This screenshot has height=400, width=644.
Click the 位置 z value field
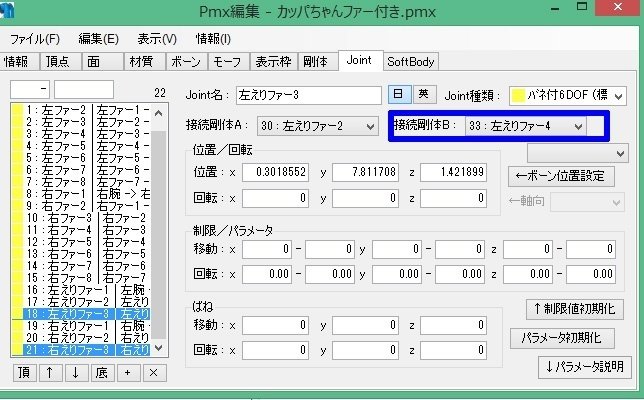(453, 172)
